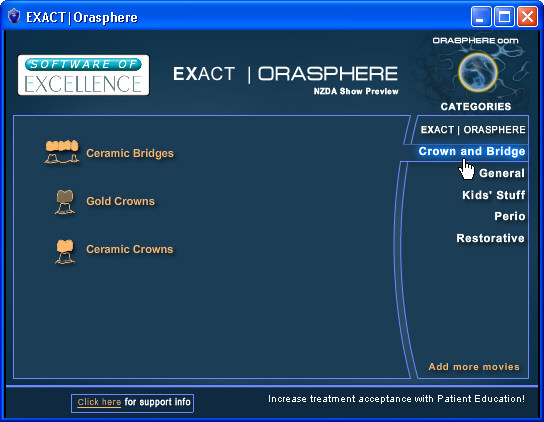
Task: Click the EXACT | ORASPHERE header title
Action: [x=285, y=74]
